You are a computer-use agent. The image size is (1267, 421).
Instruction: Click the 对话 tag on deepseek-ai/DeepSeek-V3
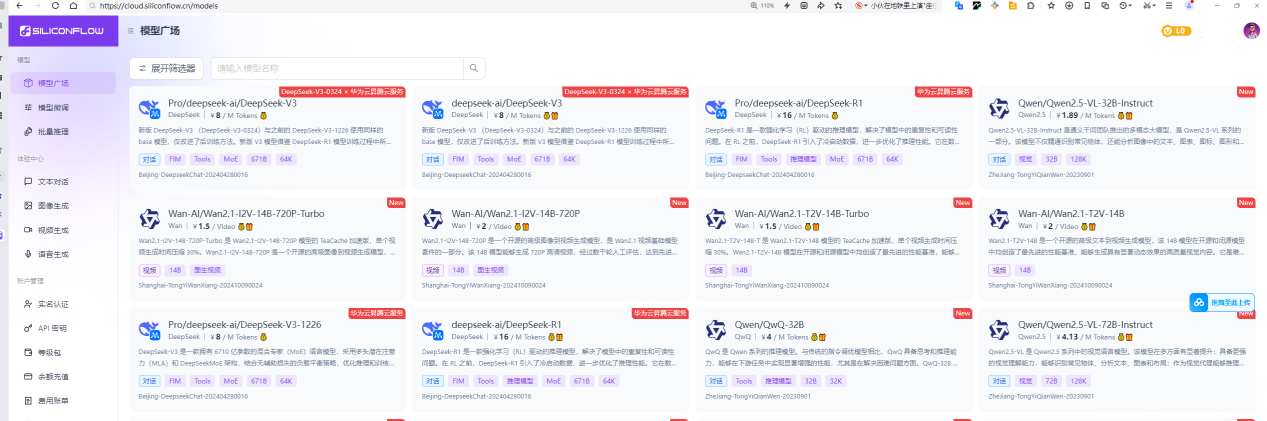[x=433, y=159]
